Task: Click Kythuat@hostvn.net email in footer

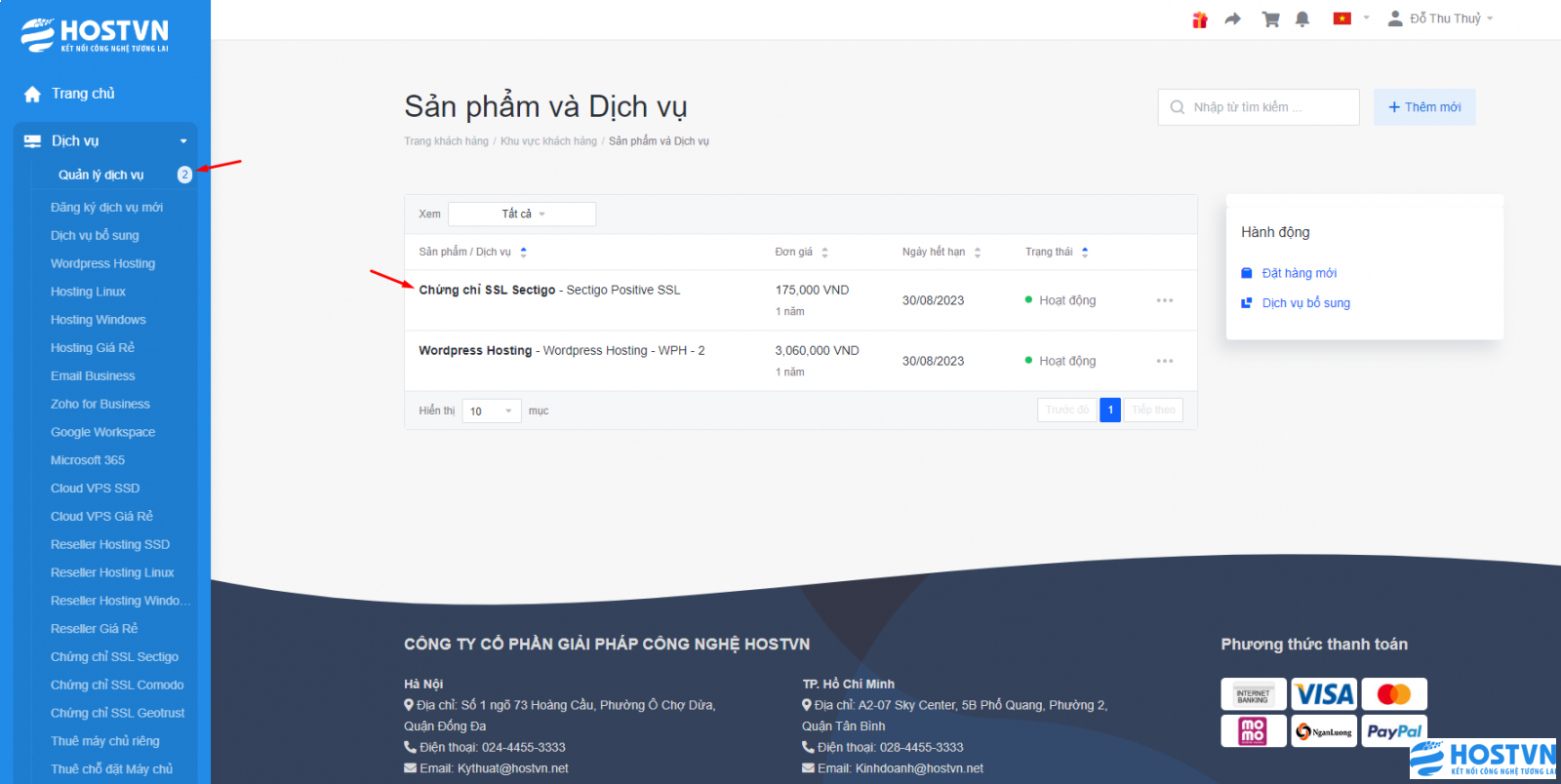Action: coord(512,768)
